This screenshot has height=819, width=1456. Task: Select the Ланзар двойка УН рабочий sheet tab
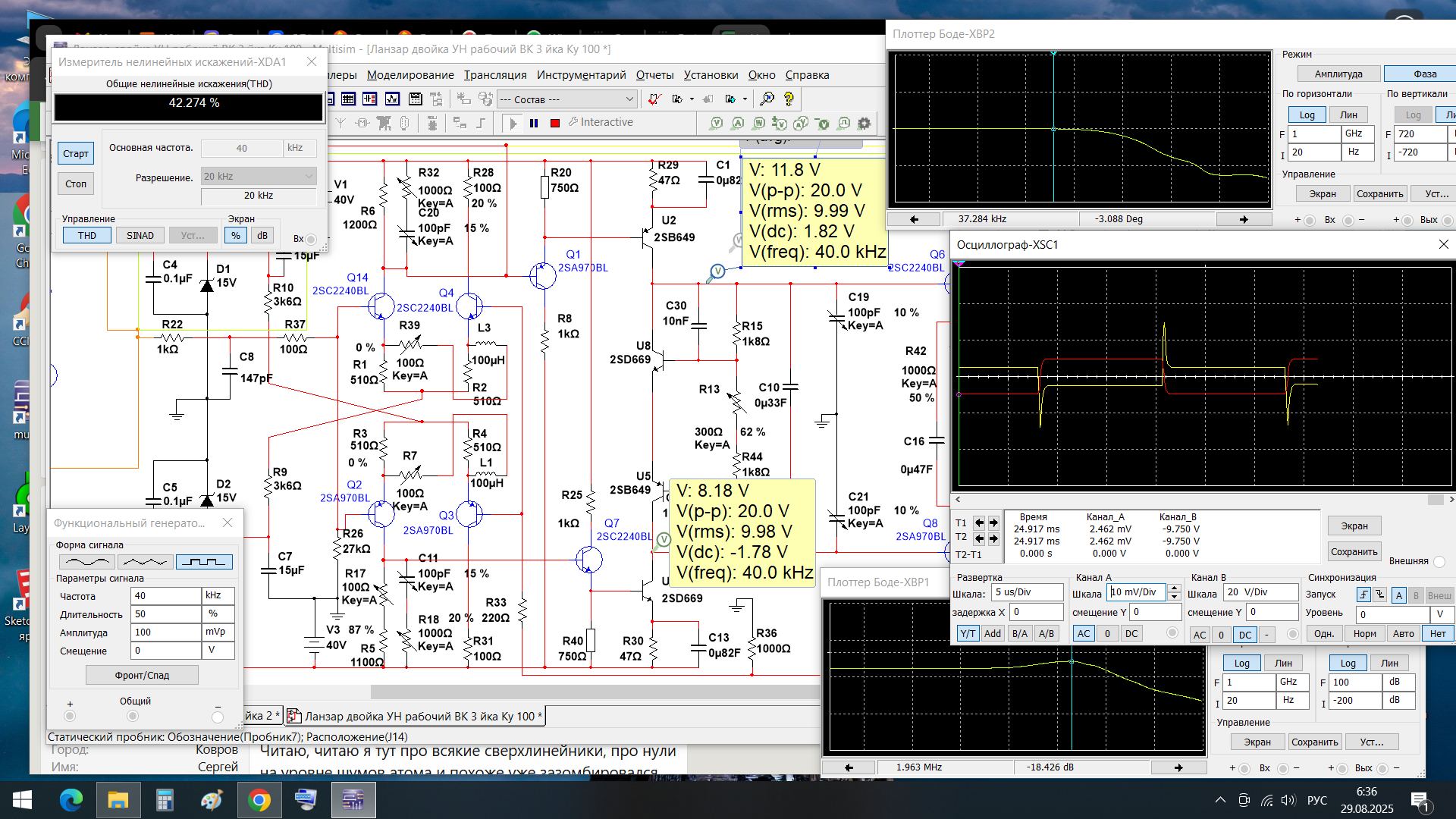tap(416, 717)
